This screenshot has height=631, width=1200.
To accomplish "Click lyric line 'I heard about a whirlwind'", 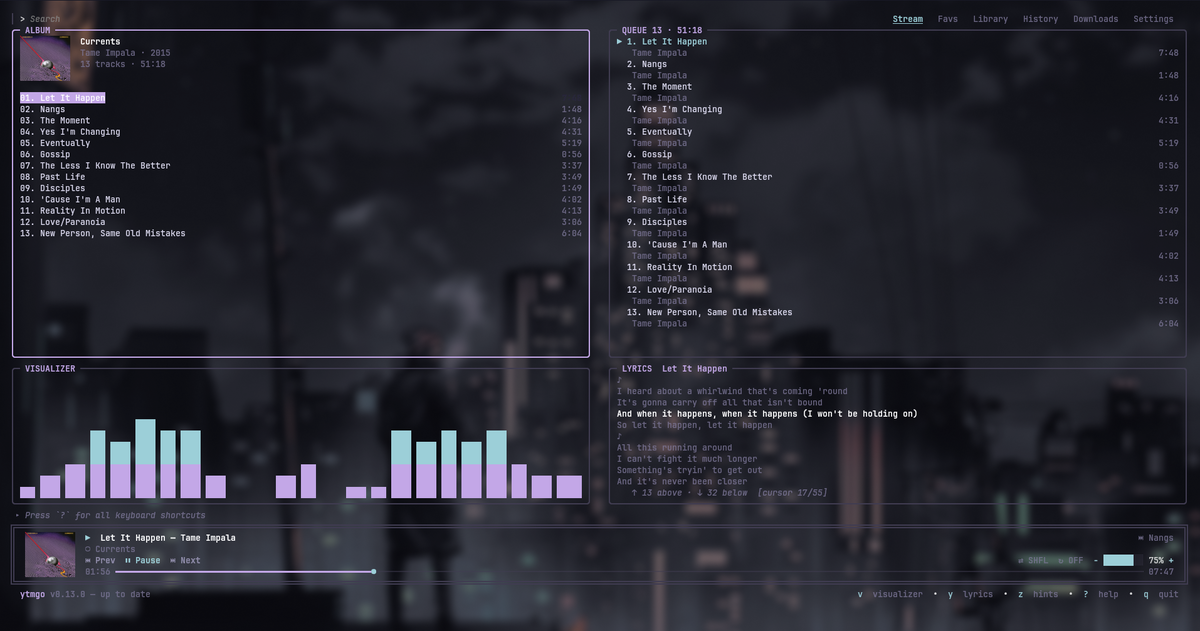I will point(732,391).
